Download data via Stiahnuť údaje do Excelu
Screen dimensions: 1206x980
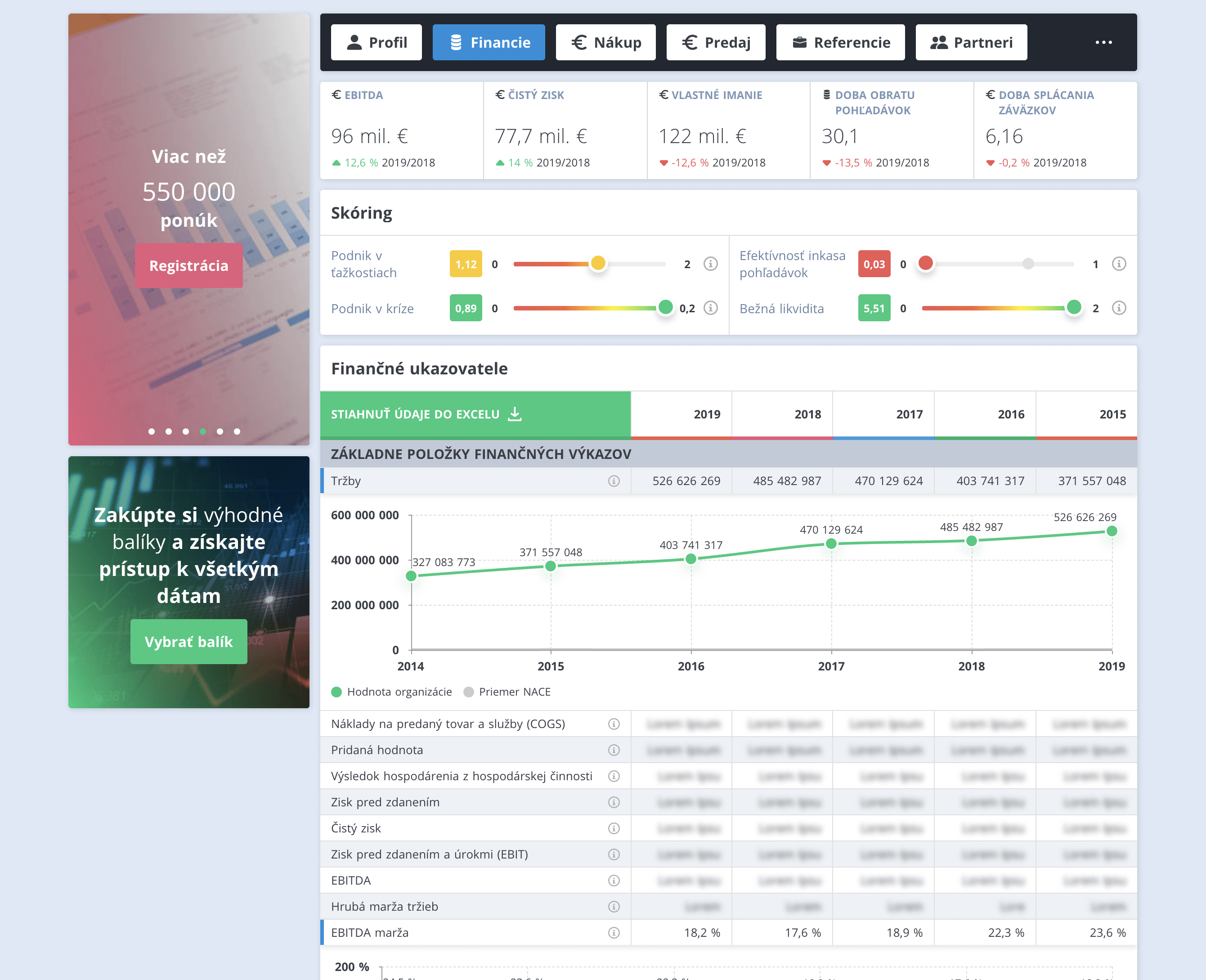(475, 414)
